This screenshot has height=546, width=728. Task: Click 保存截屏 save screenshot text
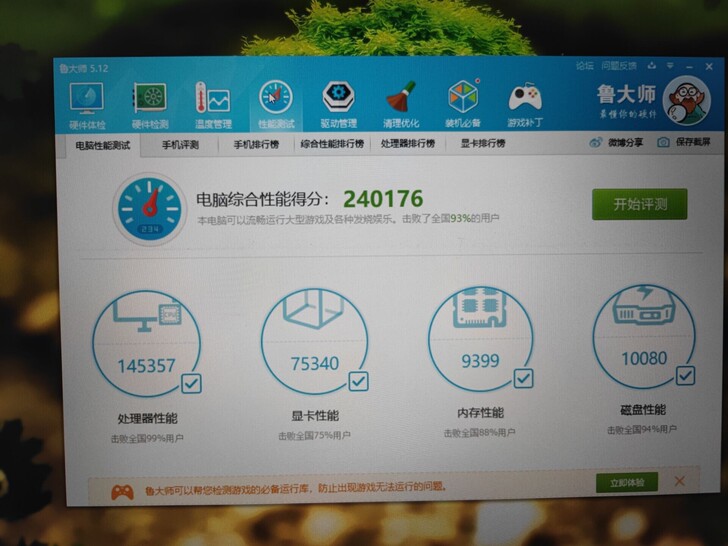(693, 142)
